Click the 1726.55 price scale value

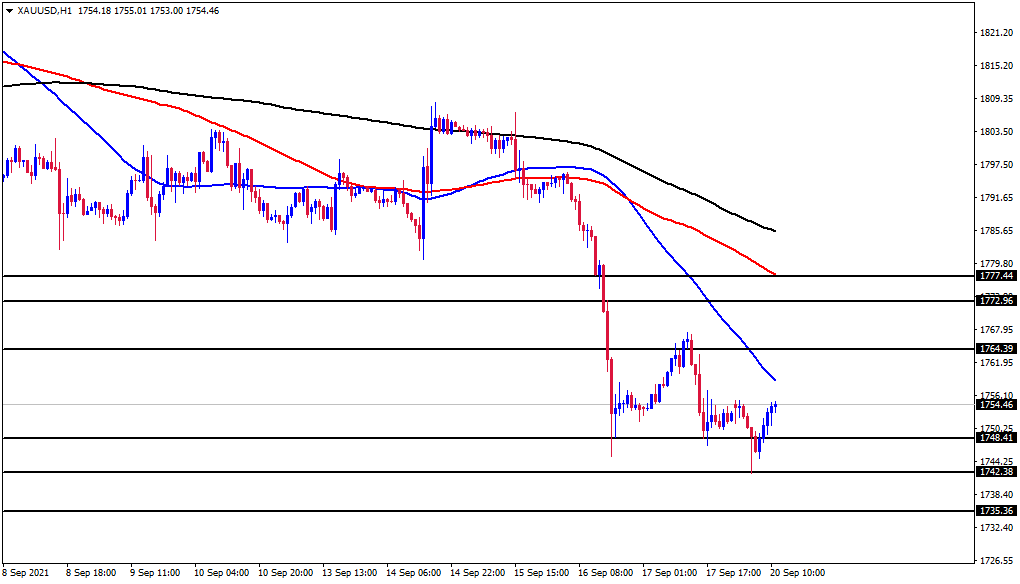click(x=997, y=560)
